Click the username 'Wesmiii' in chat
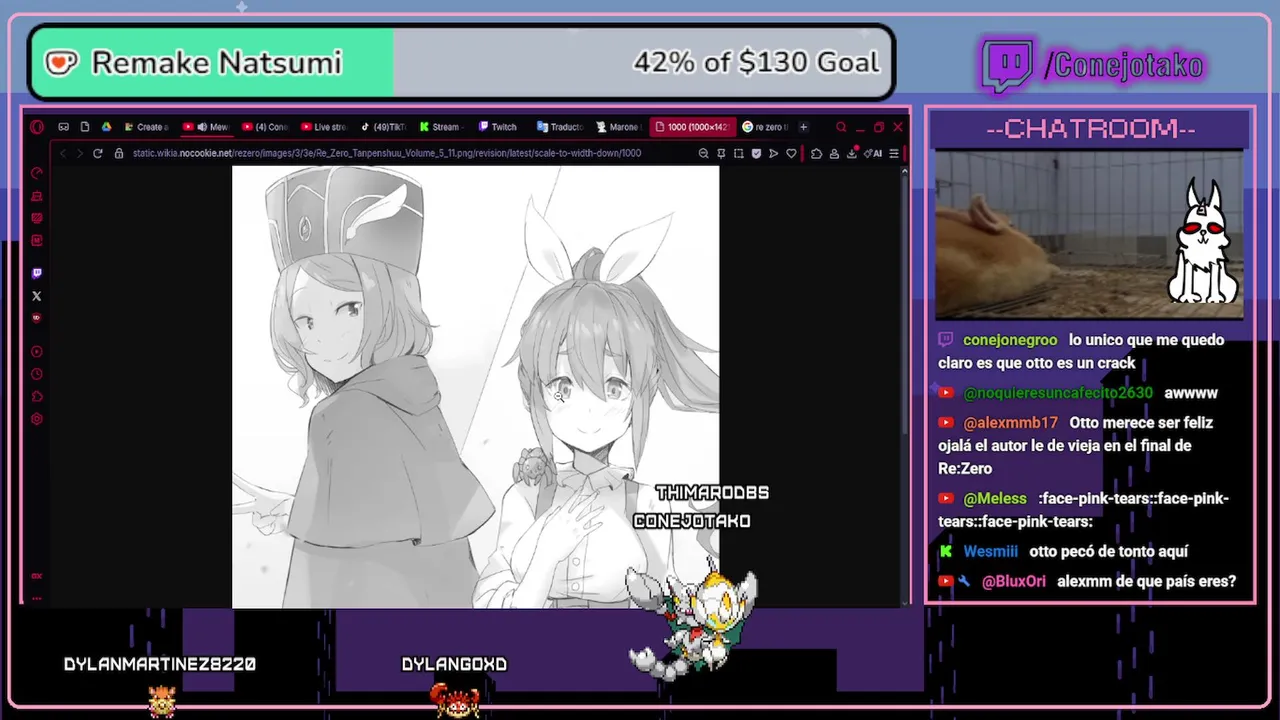1280x720 pixels. pyautogui.click(x=990, y=551)
